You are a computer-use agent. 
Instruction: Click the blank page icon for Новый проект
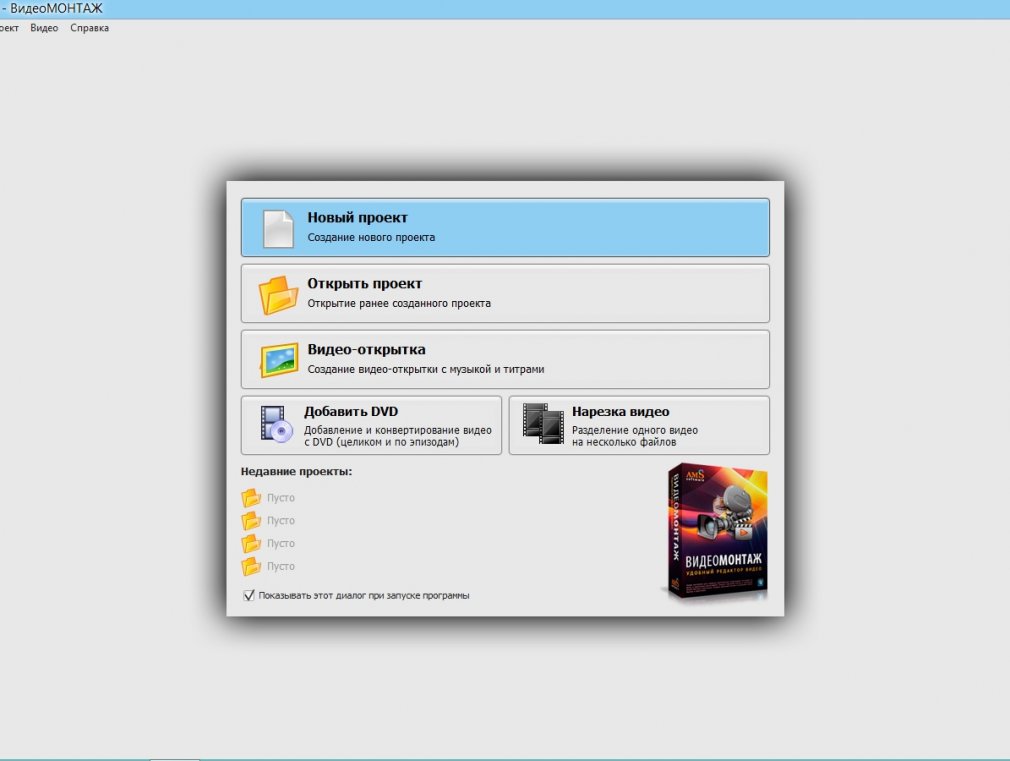click(278, 229)
